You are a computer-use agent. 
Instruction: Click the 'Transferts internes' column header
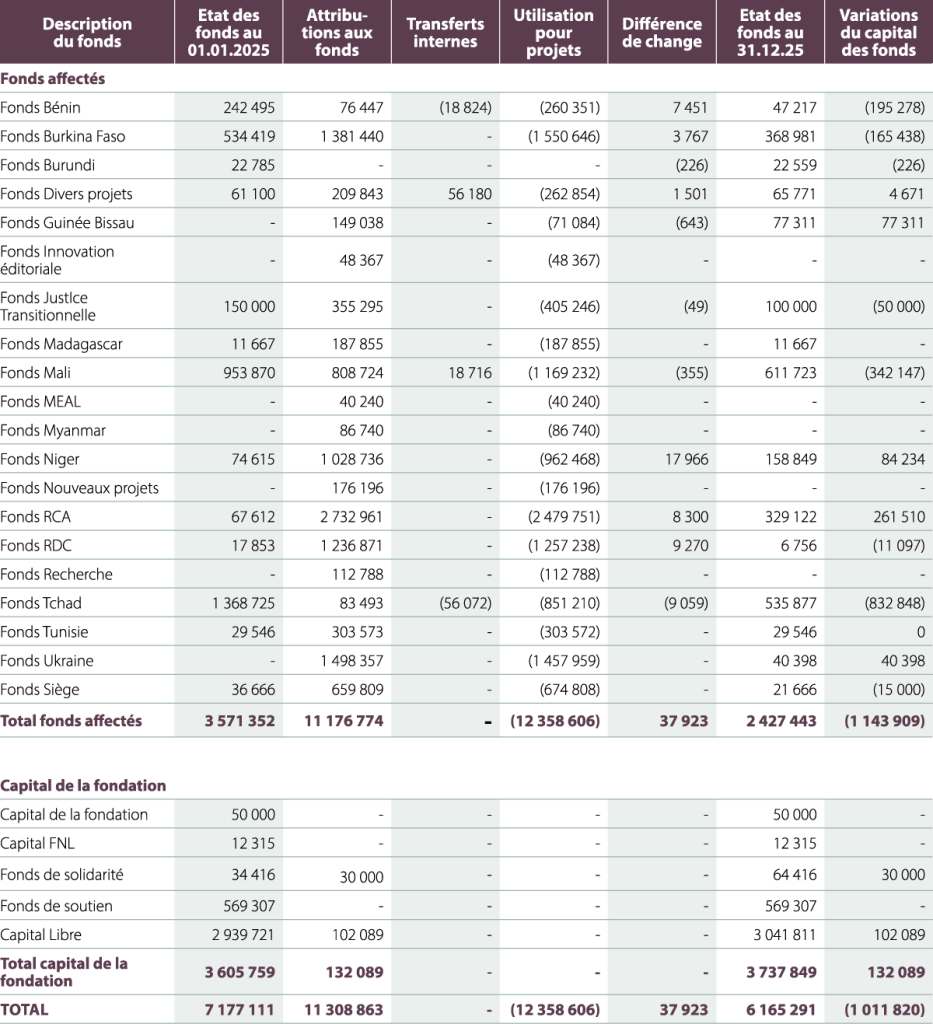pyautogui.click(x=445, y=32)
